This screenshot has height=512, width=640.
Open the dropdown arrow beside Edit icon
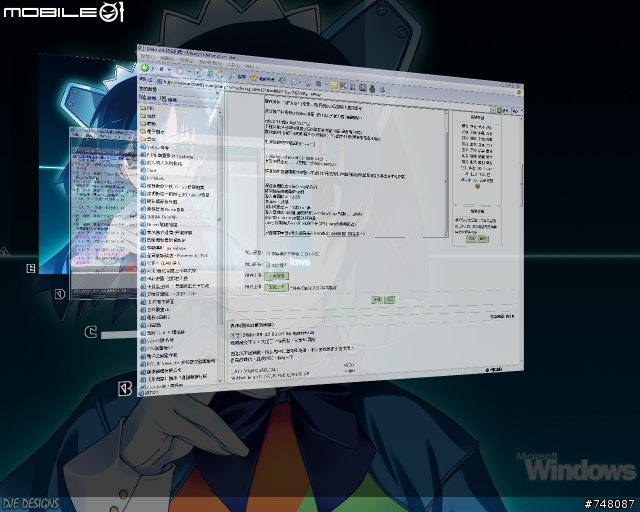pyautogui.click(x=326, y=85)
